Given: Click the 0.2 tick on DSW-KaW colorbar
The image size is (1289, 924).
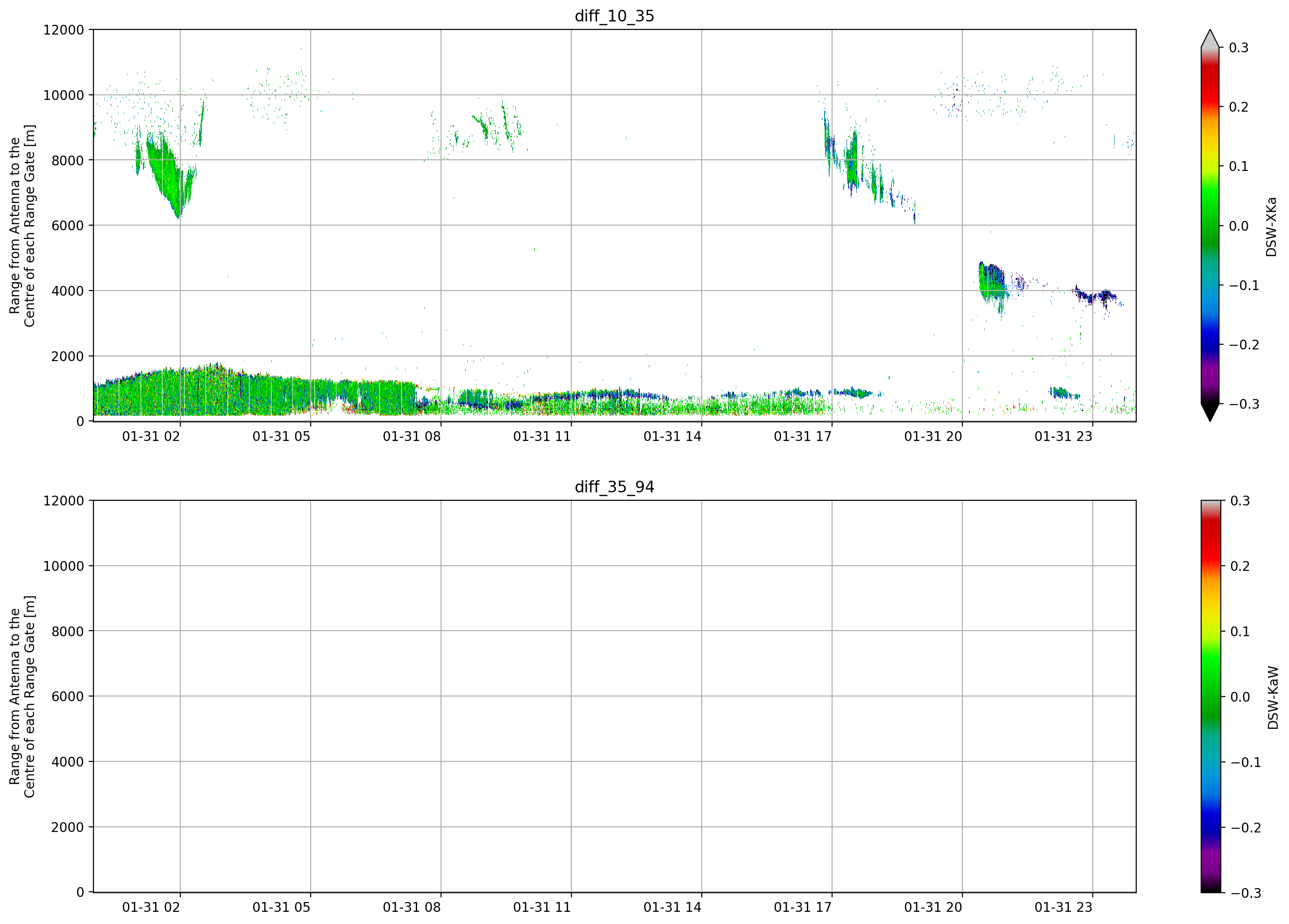Looking at the screenshot, I should pos(1240,567).
